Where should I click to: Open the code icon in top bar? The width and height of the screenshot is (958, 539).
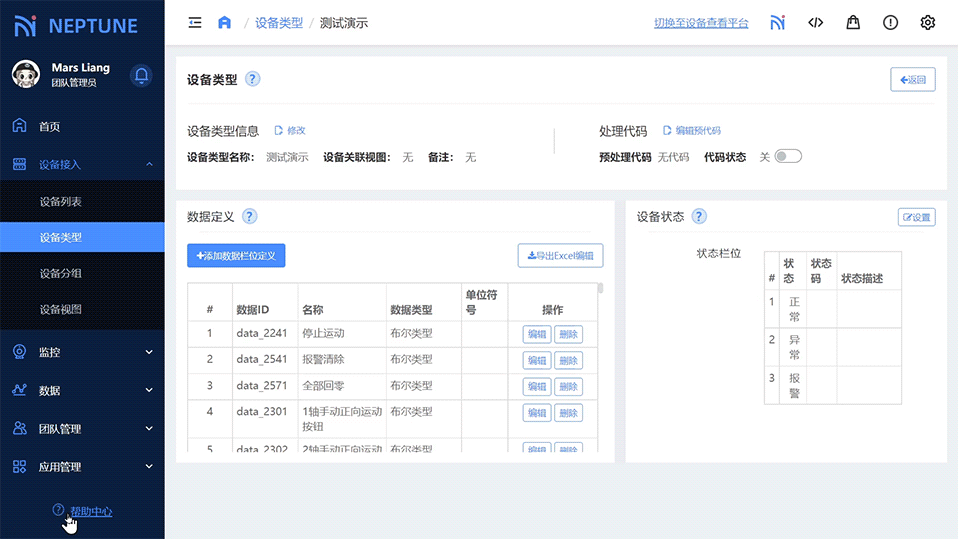(815, 22)
